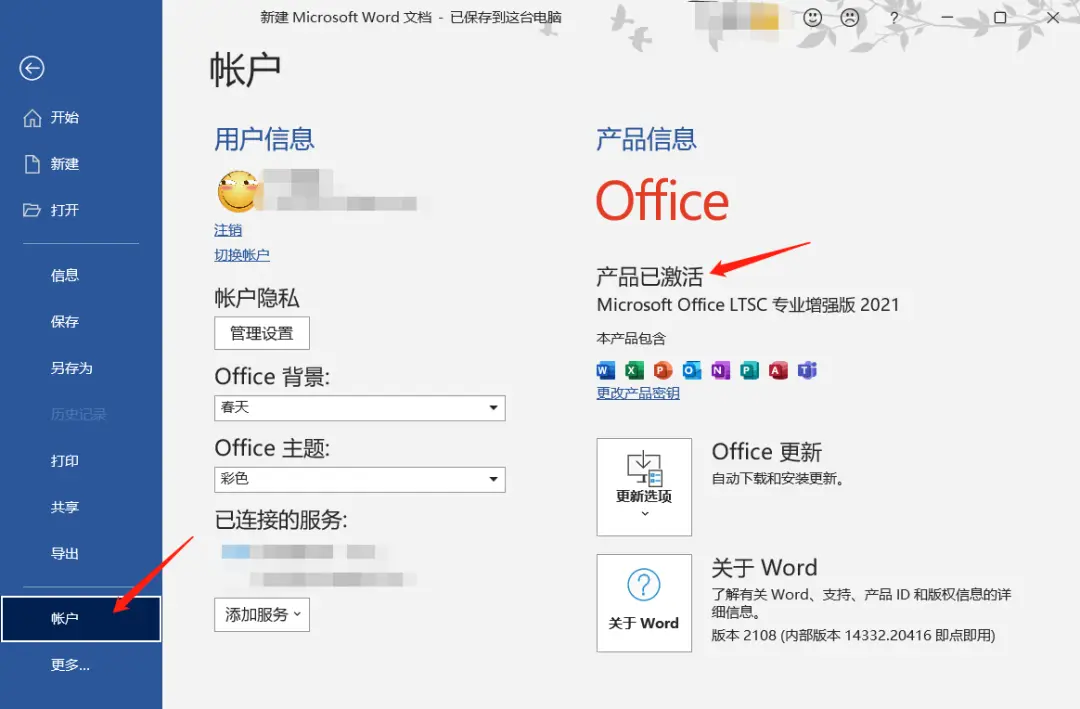Maximize the Word window
This screenshot has height=709, width=1080.
pyautogui.click(x=1000, y=18)
